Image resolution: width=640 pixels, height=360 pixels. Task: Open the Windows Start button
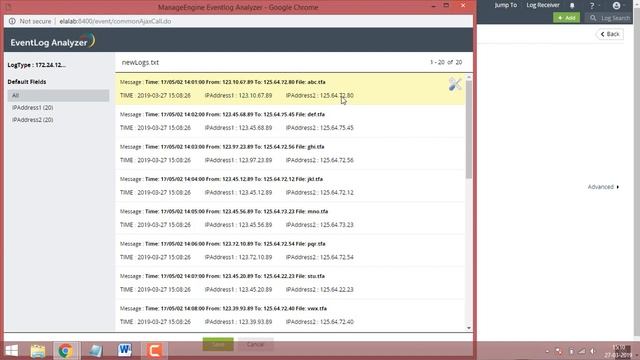[x=11, y=351]
